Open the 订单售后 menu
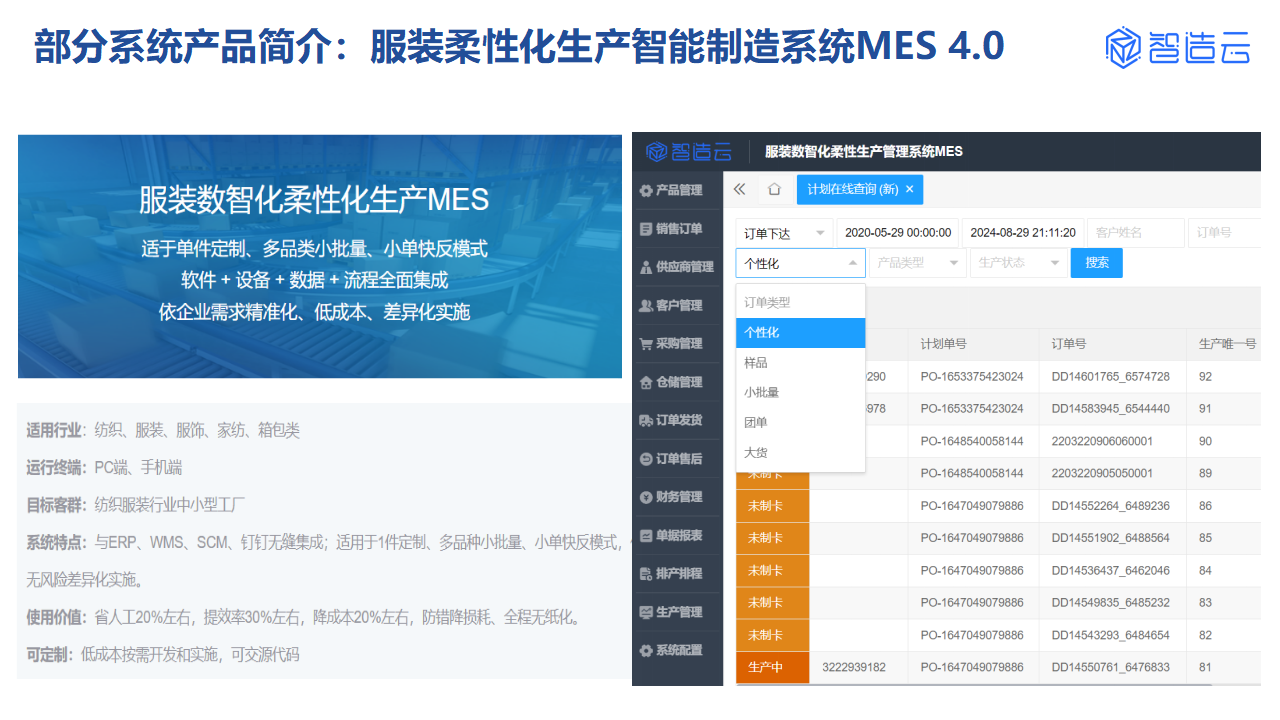This screenshot has width=1280, height=720. click(x=676, y=459)
